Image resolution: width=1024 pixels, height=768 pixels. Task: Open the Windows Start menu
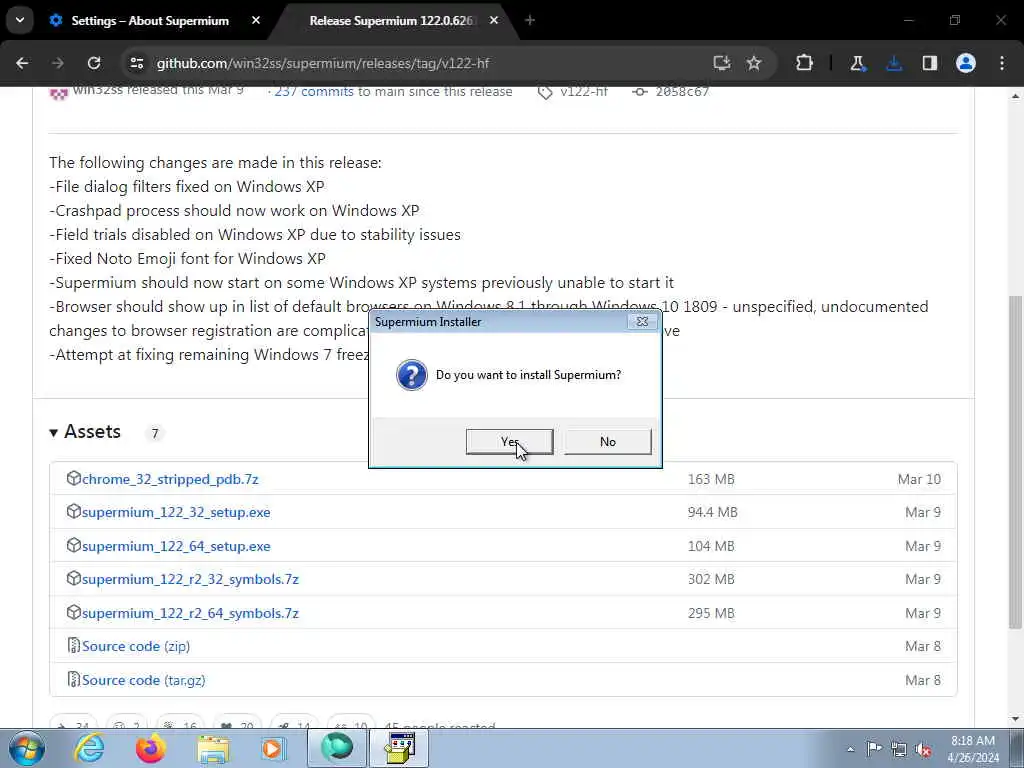coord(26,748)
